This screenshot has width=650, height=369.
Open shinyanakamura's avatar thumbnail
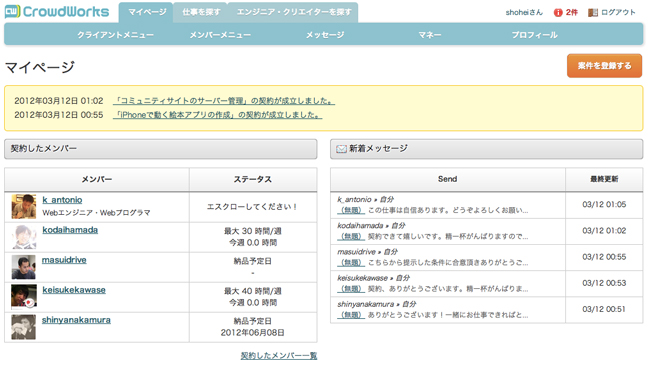click(24, 327)
